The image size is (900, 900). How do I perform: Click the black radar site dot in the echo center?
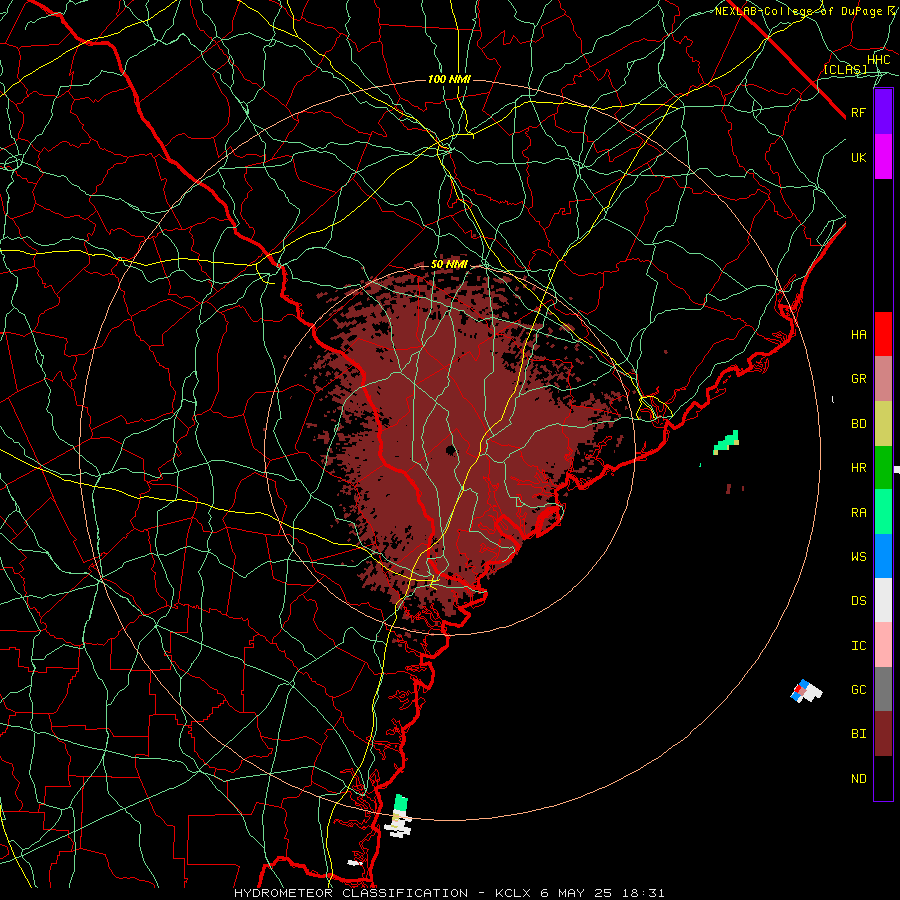[x=451, y=449]
